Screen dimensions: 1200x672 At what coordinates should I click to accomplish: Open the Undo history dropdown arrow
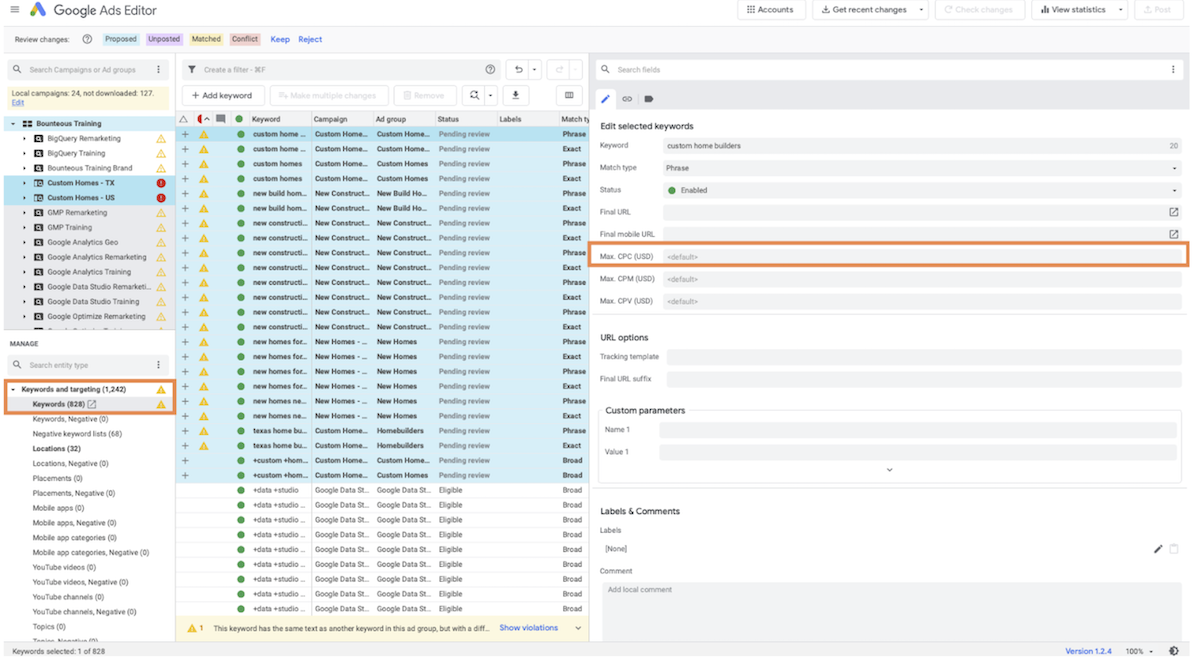(534, 70)
